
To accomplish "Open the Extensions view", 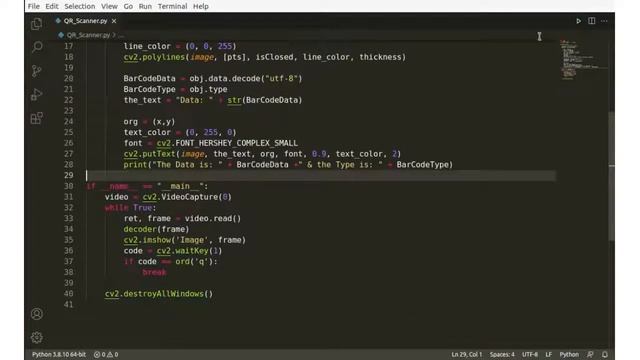I will tap(37, 118).
